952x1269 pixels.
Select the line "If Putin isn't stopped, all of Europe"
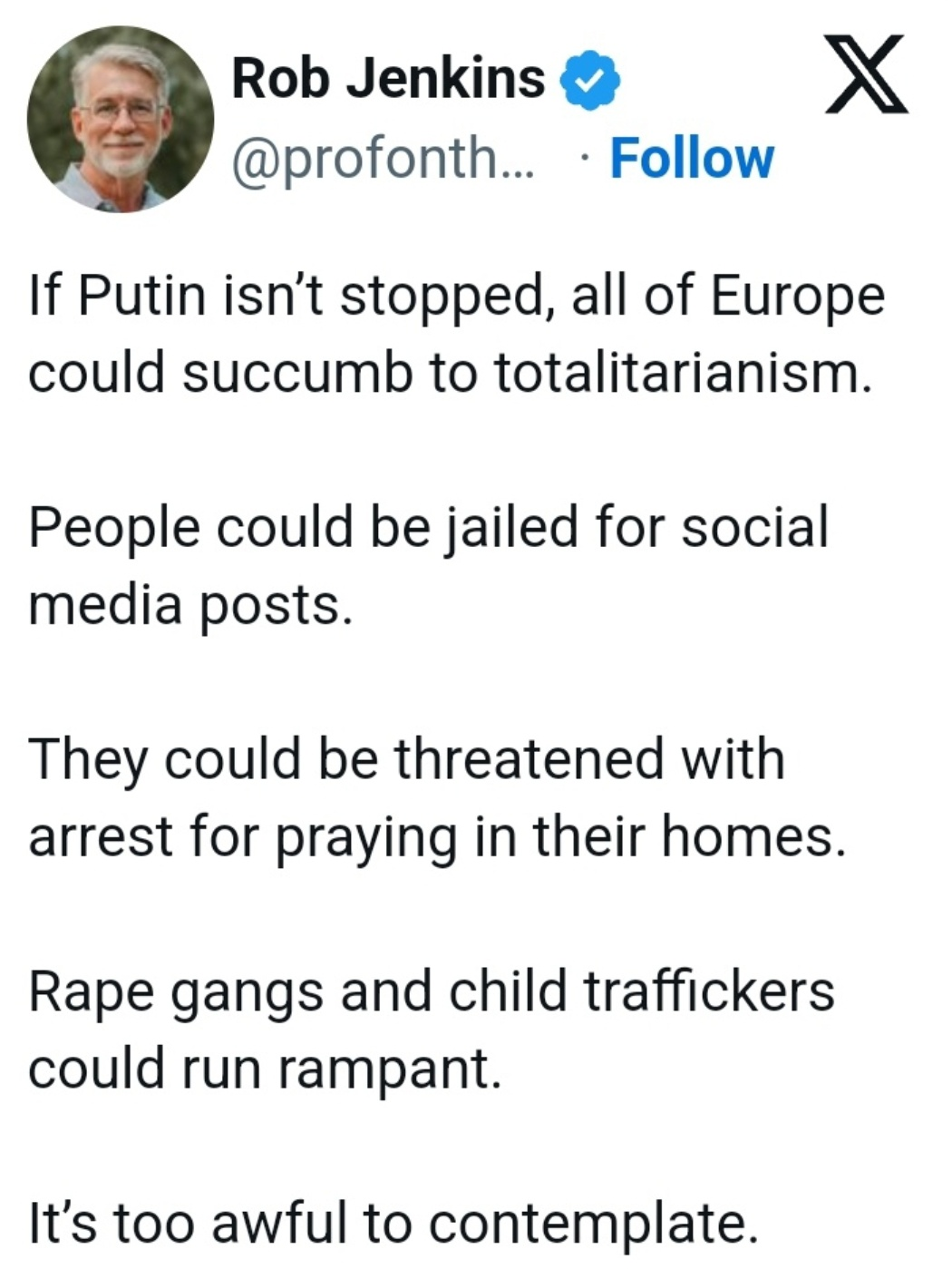point(456,297)
